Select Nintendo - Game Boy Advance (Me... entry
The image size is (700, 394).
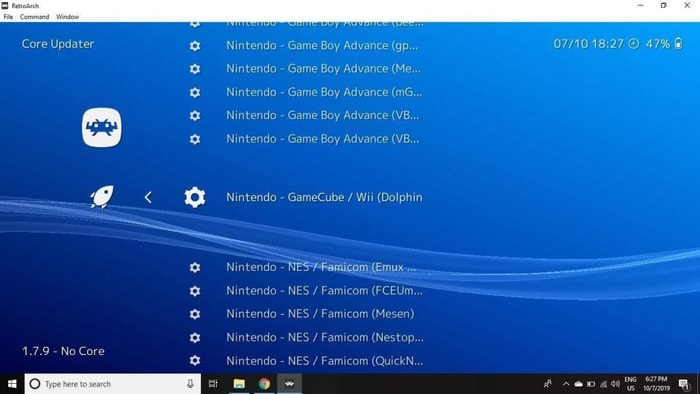pyautogui.click(x=323, y=69)
